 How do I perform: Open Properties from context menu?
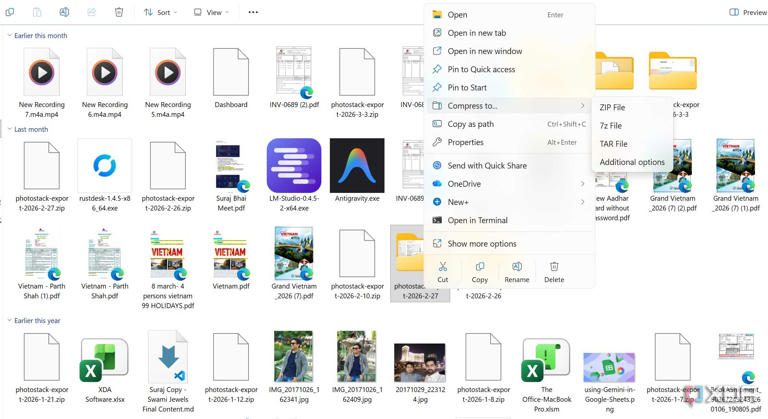(x=509, y=142)
